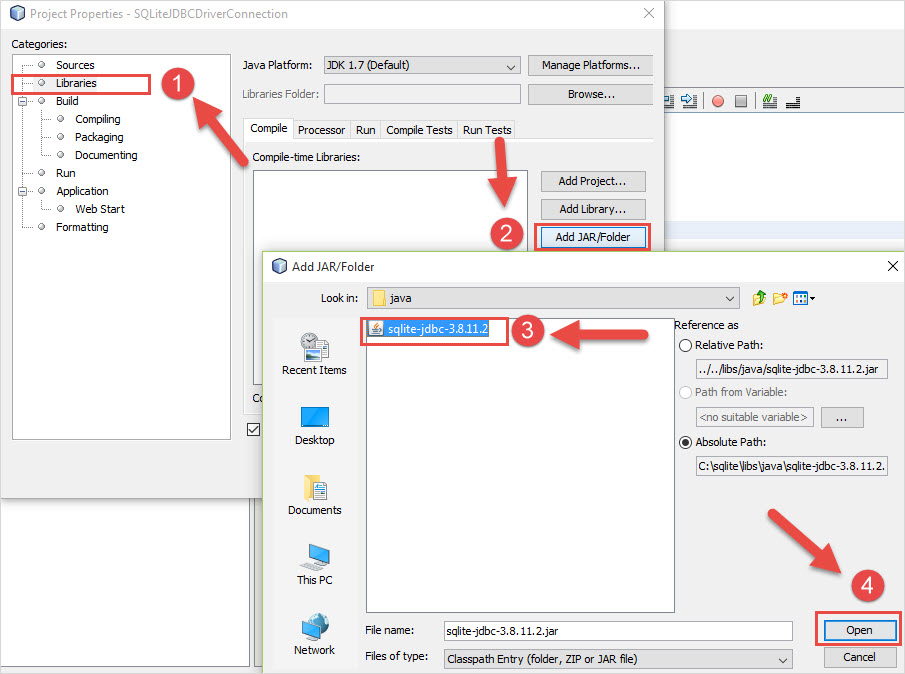The image size is (905, 674).
Task: Open the view menu icon in Add JAR/Folder
Action: [803, 298]
